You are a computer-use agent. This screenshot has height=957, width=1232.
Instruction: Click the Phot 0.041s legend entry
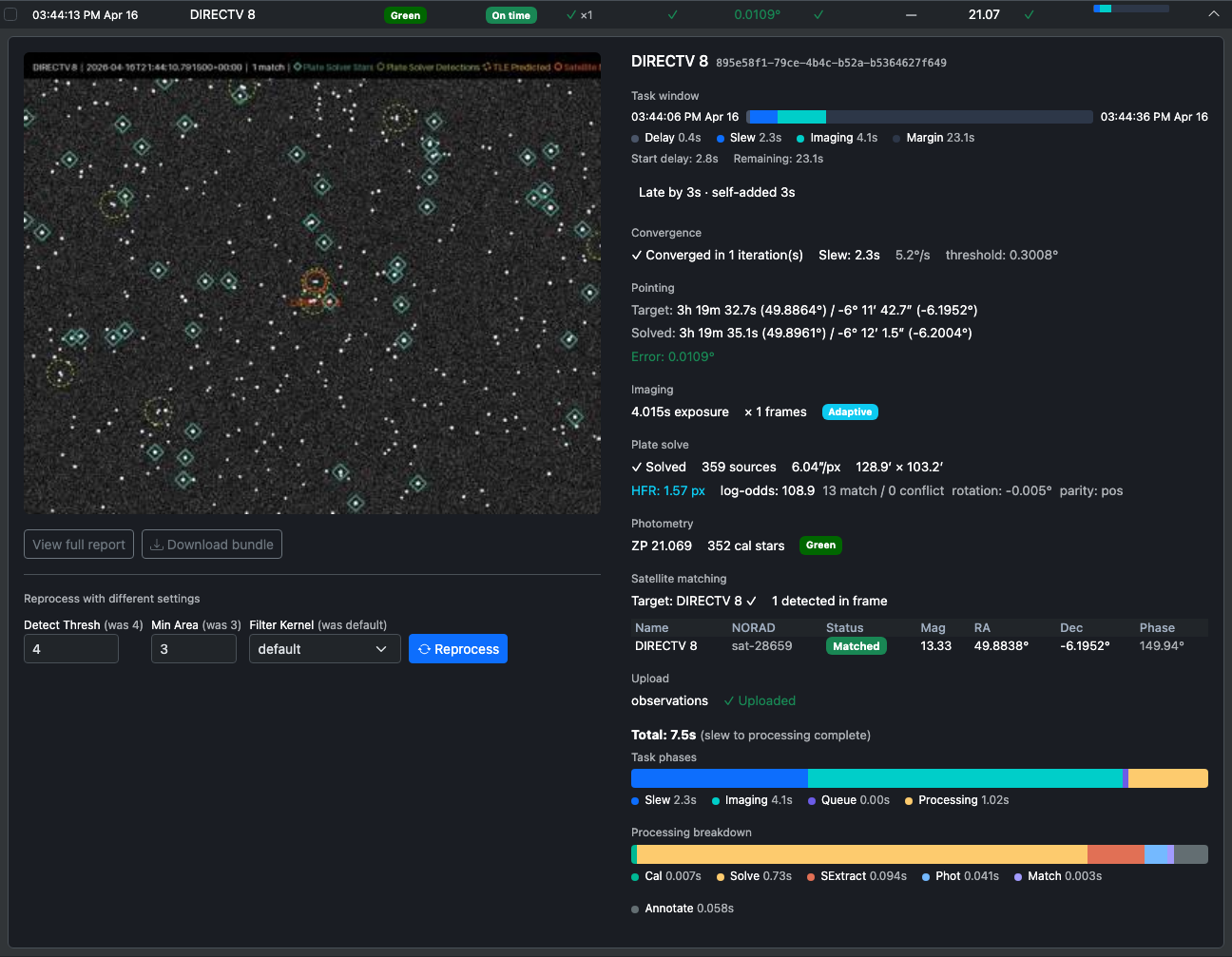click(x=960, y=876)
